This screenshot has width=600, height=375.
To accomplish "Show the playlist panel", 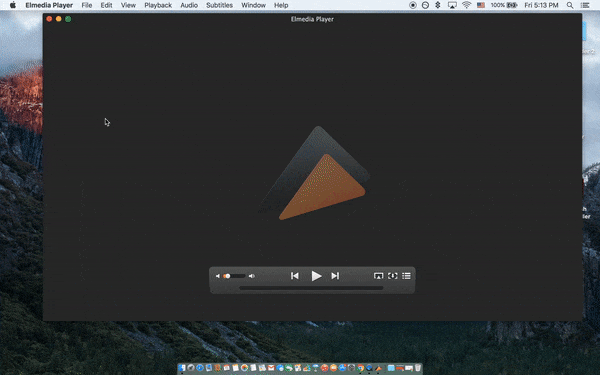I will (x=406, y=276).
